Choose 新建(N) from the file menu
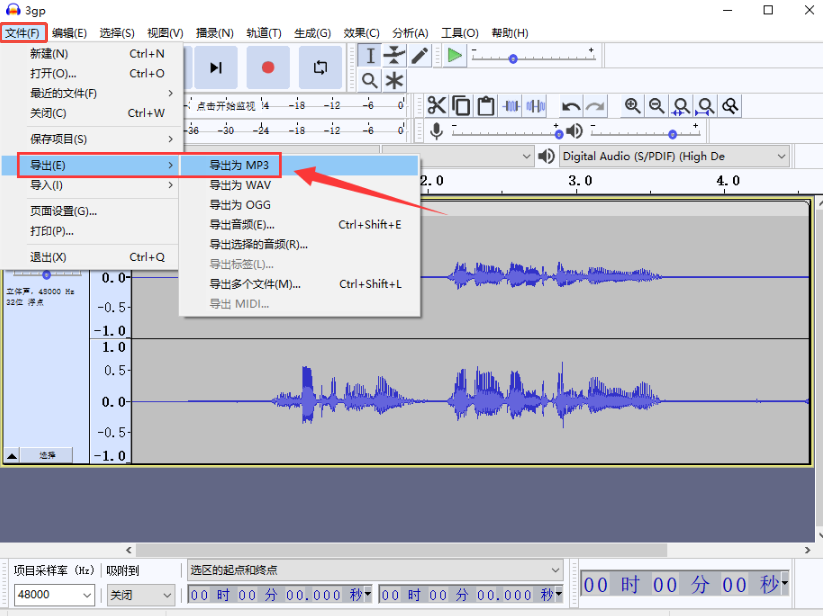 pyautogui.click(x=92, y=54)
